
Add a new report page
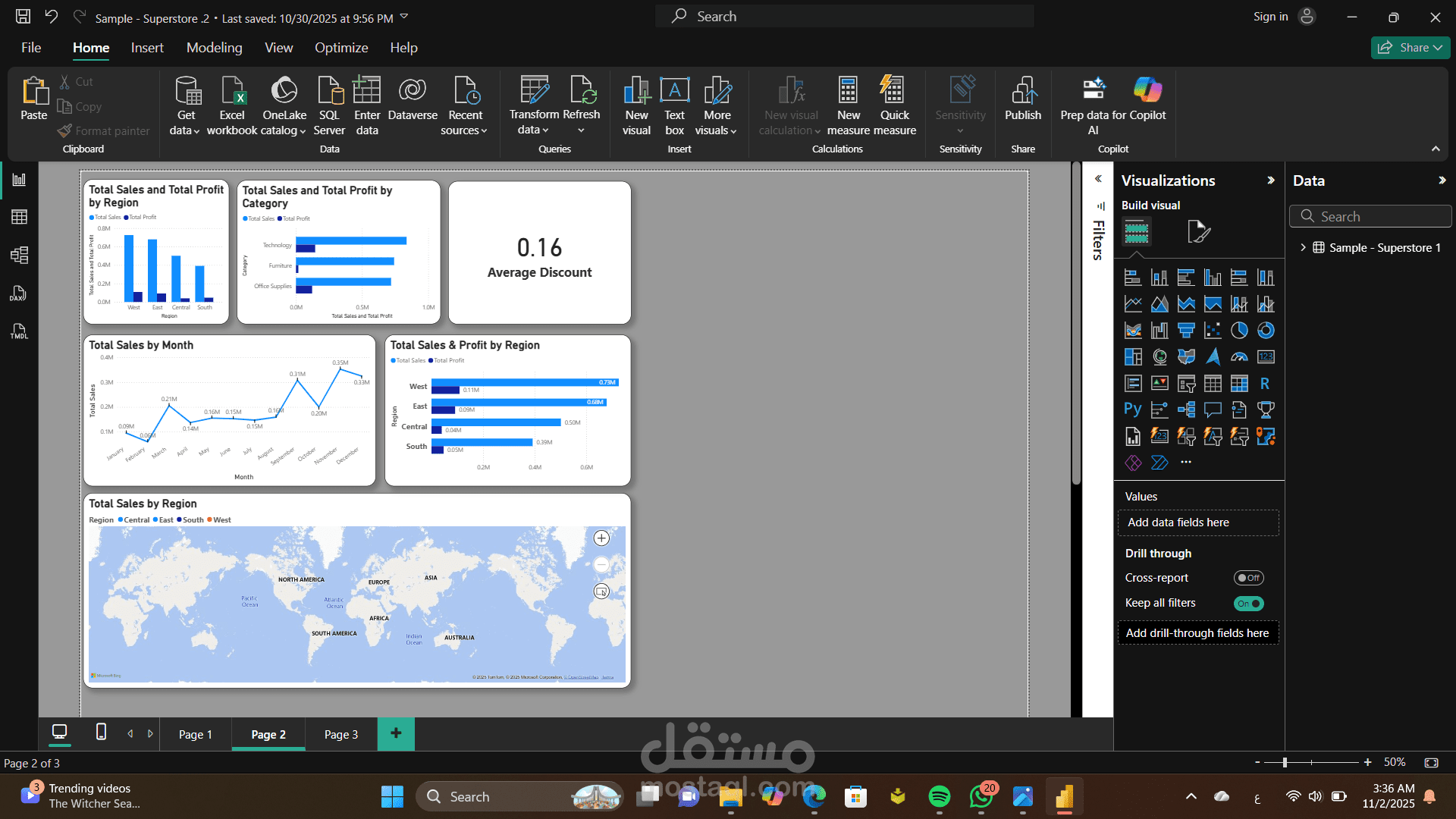click(396, 733)
